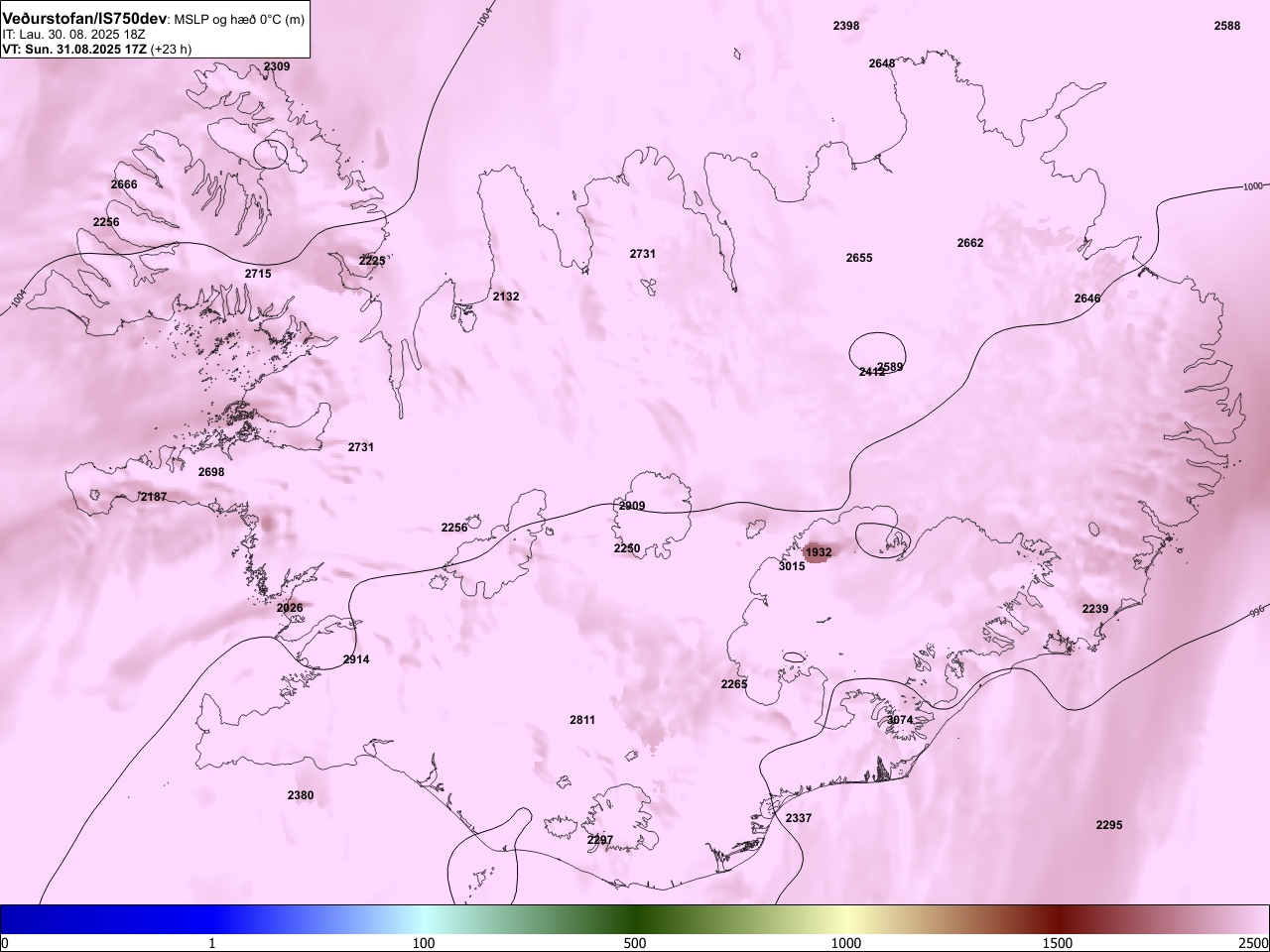Click the 500 tick on the color scale

(x=635, y=943)
